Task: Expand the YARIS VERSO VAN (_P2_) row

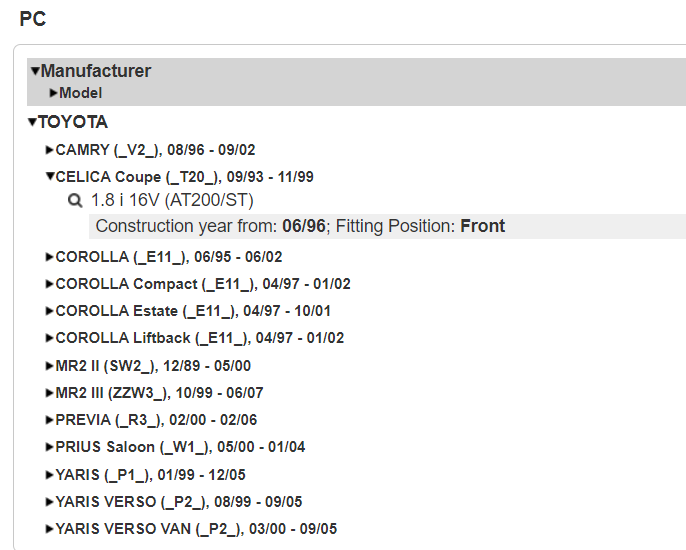Action: click(x=50, y=528)
